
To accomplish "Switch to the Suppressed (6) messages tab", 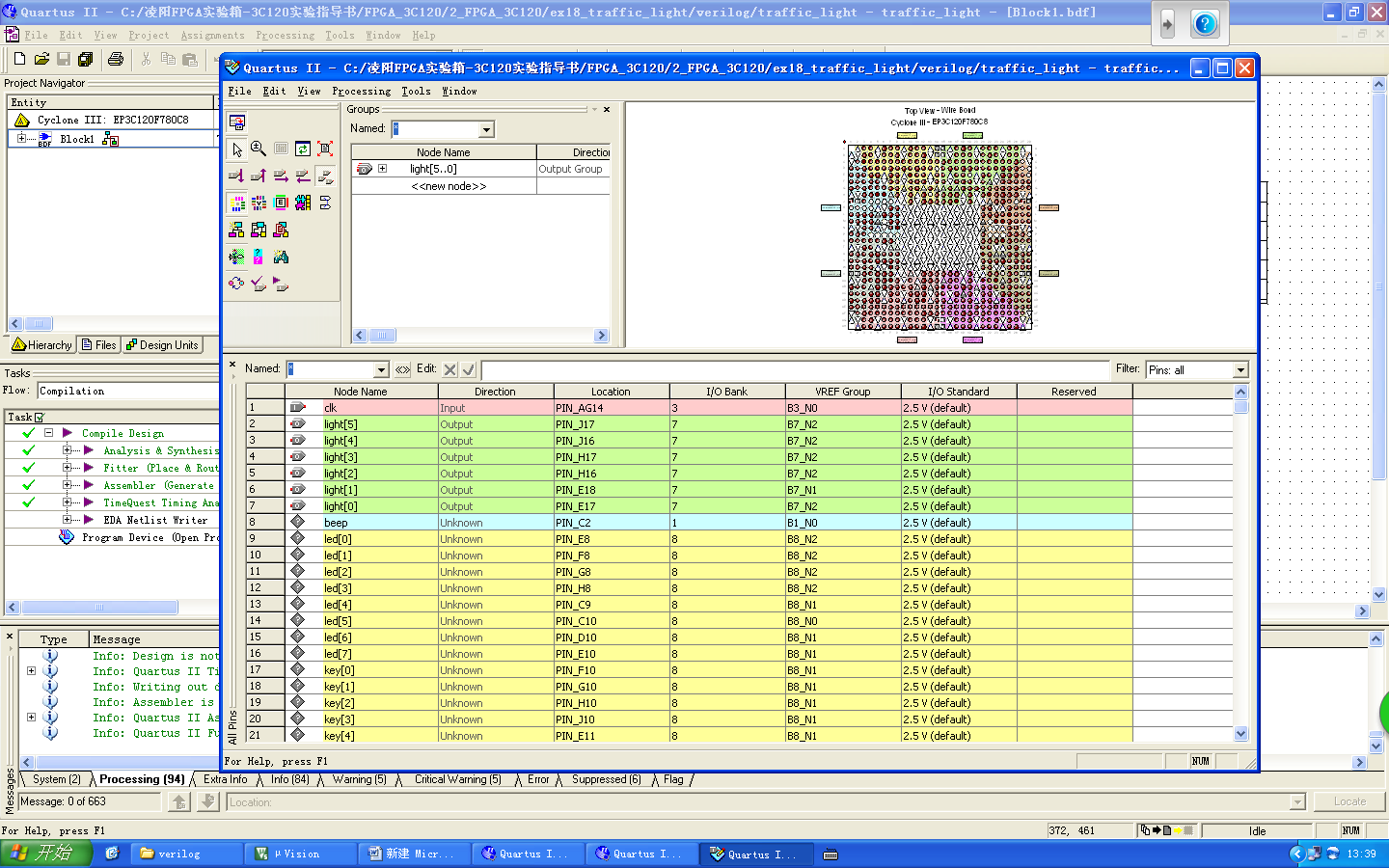I will click(x=606, y=779).
